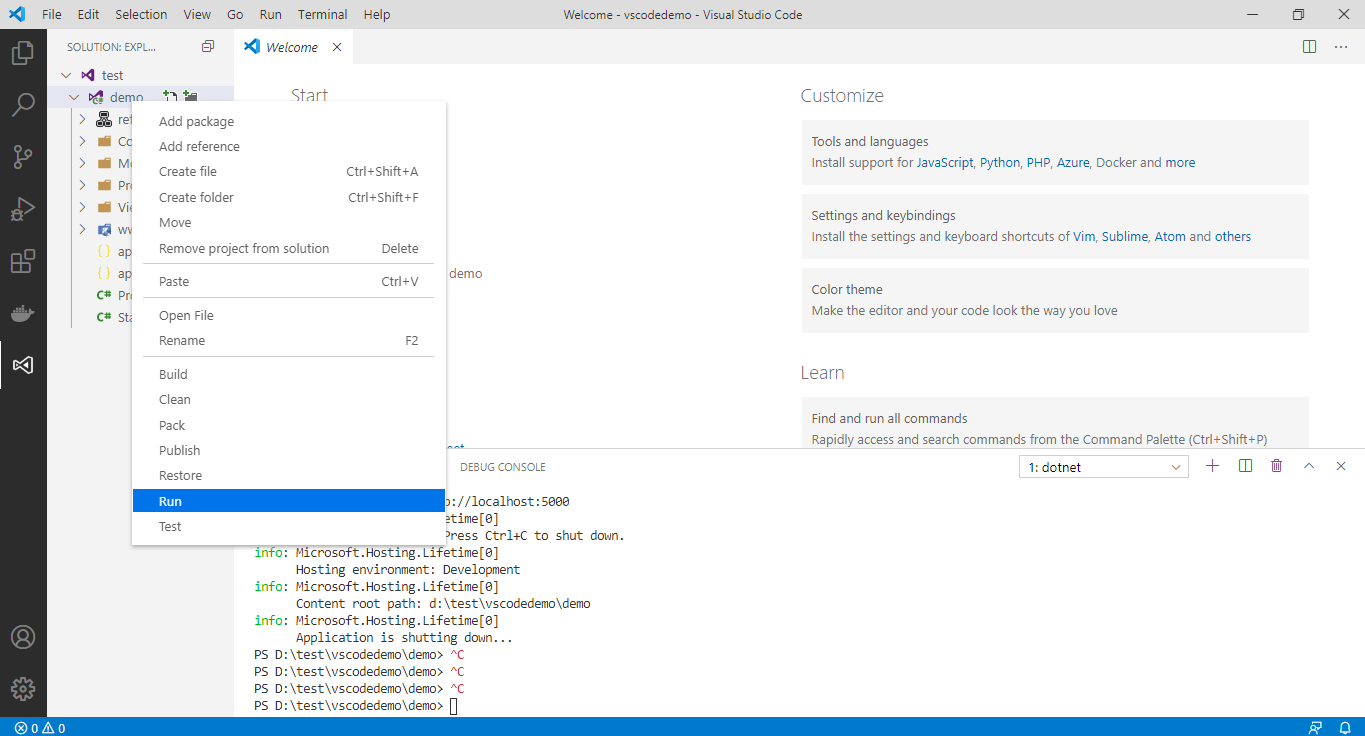Viewport: 1365px width, 736px height.
Task: Select Build in the context menu
Action: (289, 374)
